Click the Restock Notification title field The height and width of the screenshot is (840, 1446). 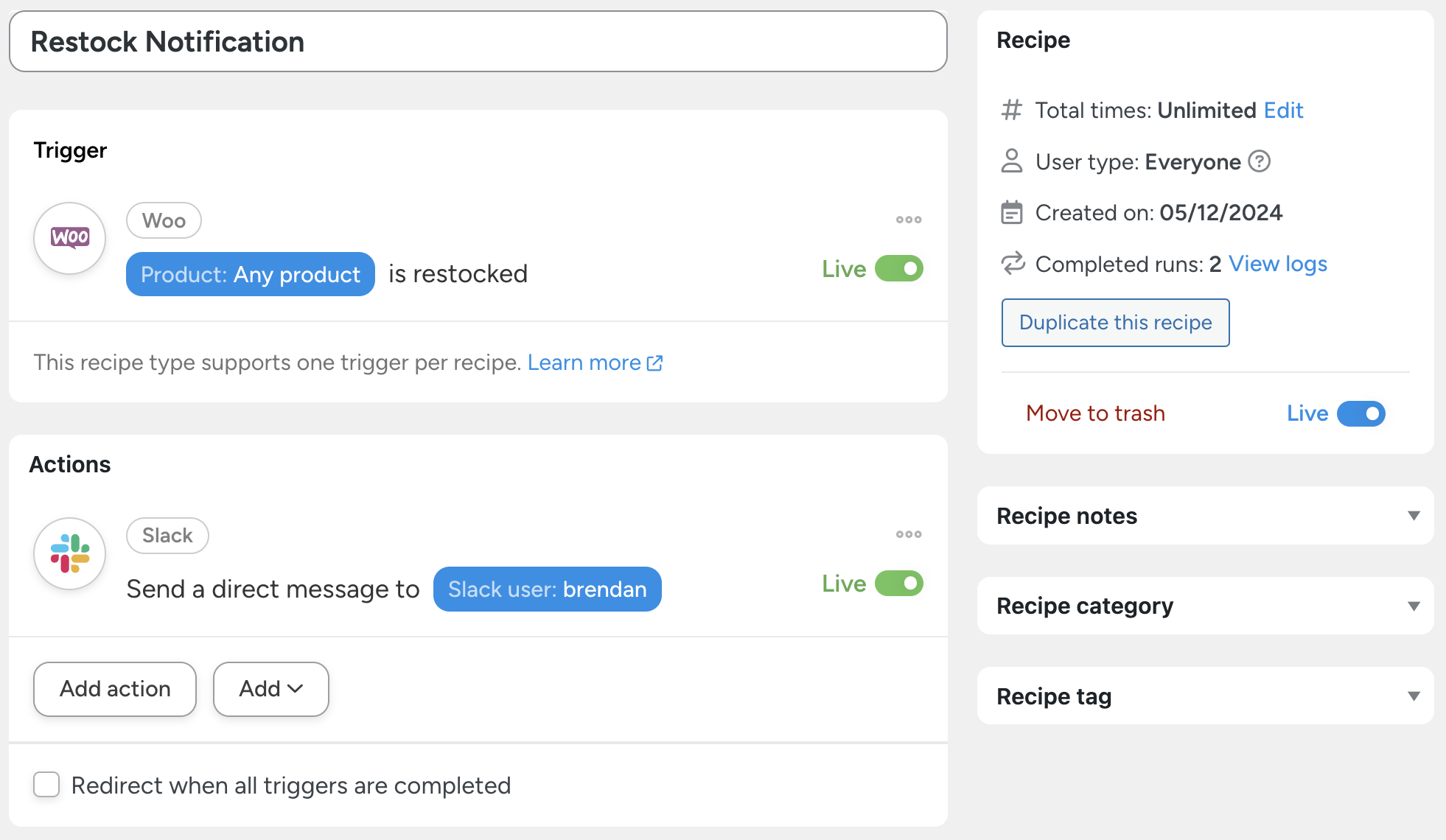(478, 42)
